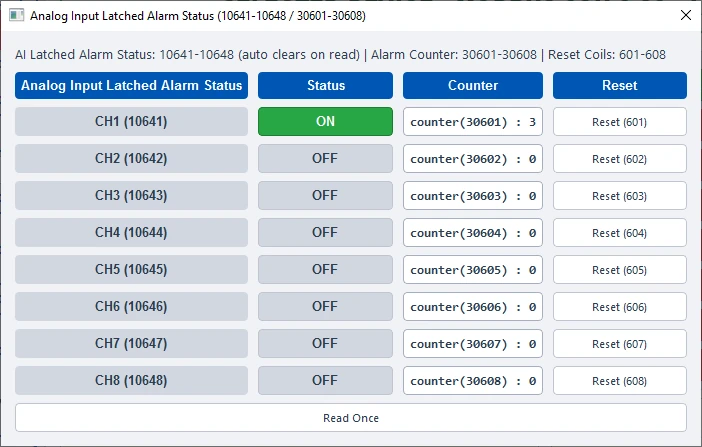
Task: Click the CH7 (10647) channel label
Action: 131,344
